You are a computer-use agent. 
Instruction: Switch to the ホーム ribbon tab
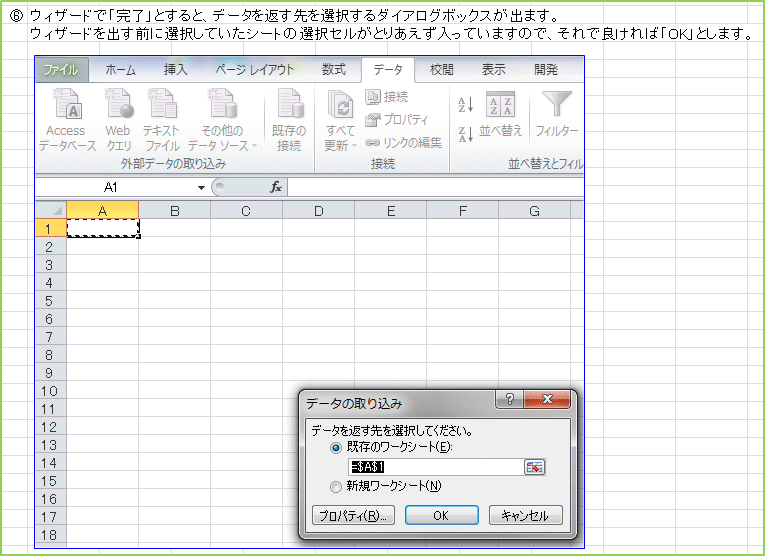pyautogui.click(x=121, y=70)
